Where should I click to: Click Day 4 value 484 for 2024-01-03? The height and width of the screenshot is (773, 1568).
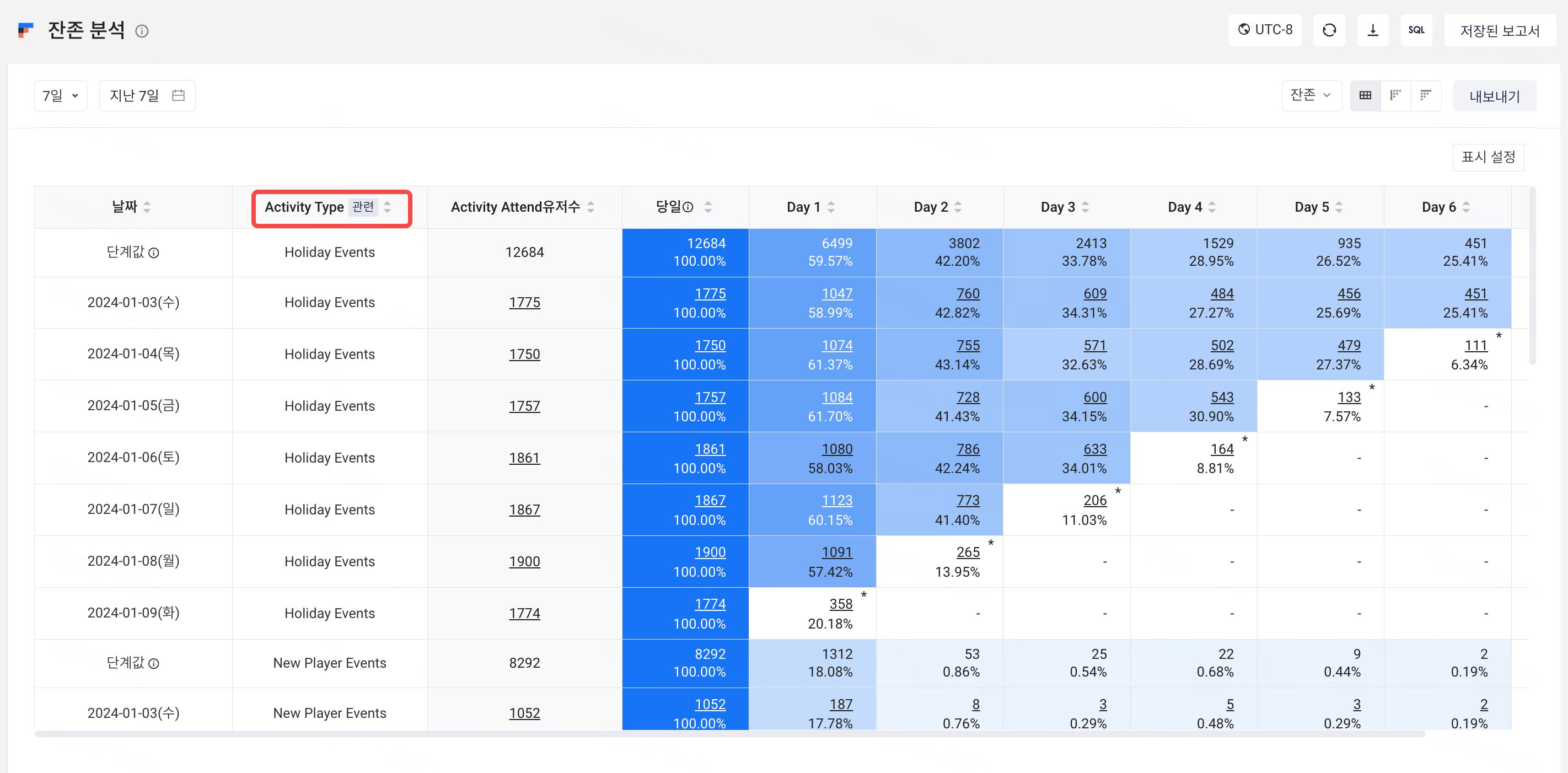click(x=1222, y=293)
